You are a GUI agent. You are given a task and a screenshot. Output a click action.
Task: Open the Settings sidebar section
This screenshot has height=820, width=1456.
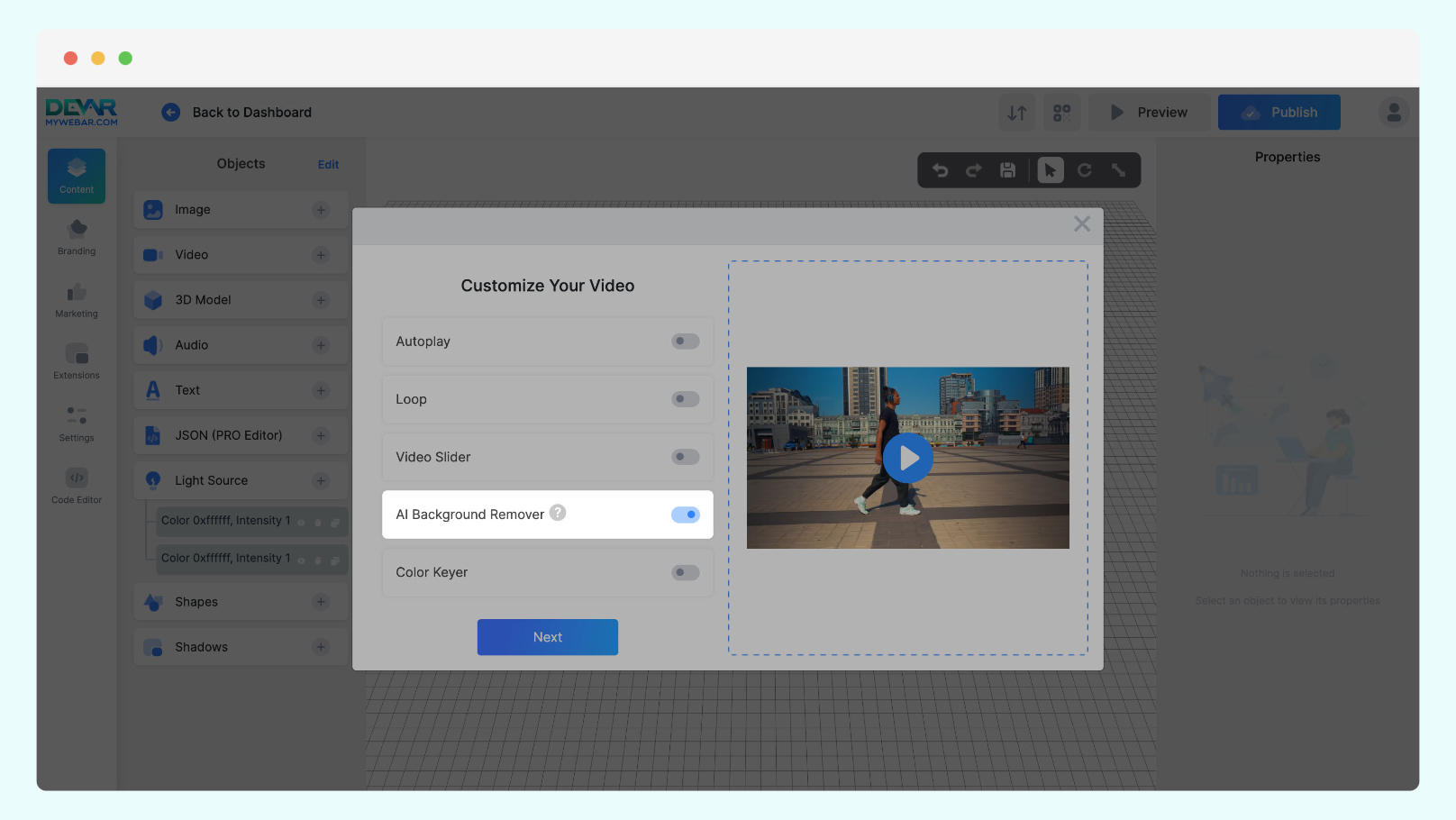tap(77, 424)
